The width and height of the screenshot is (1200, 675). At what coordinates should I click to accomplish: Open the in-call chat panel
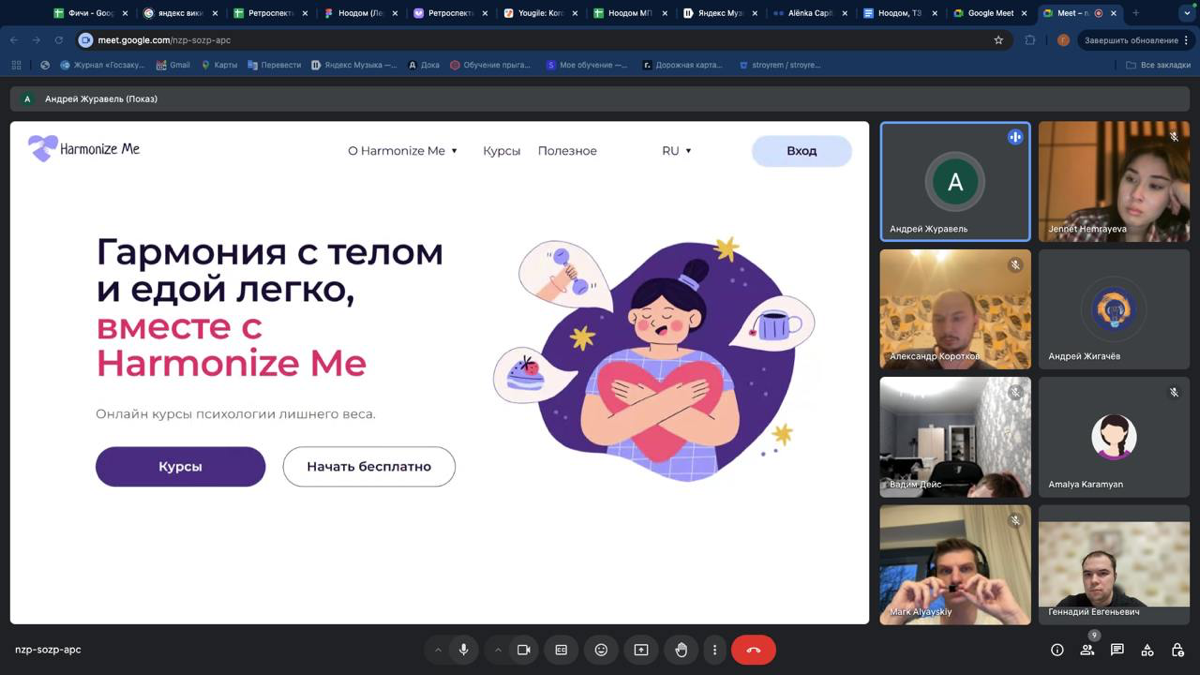(1117, 650)
